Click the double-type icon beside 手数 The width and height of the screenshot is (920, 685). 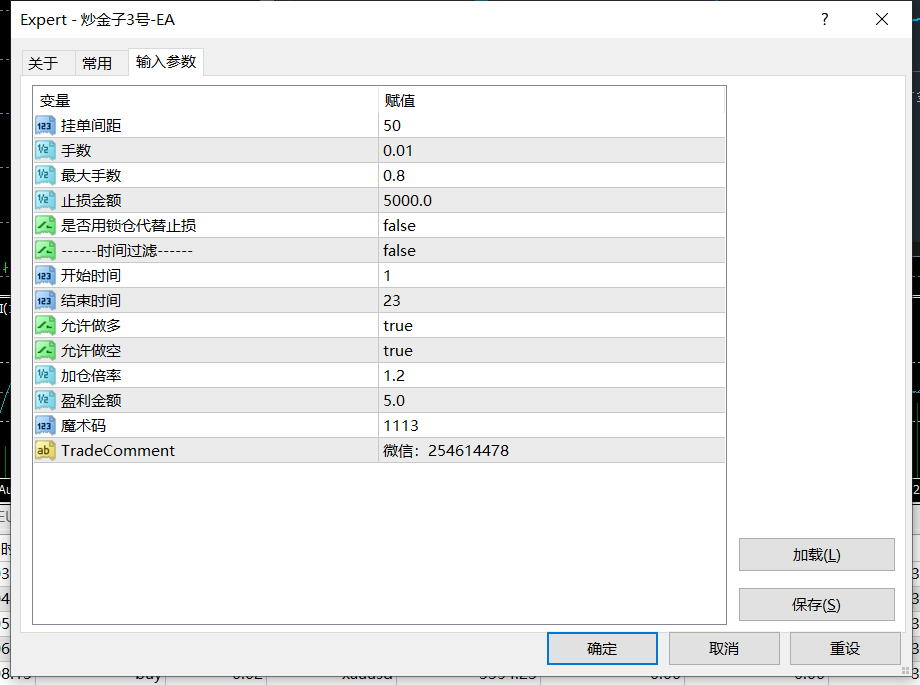(x=45, y=150)
